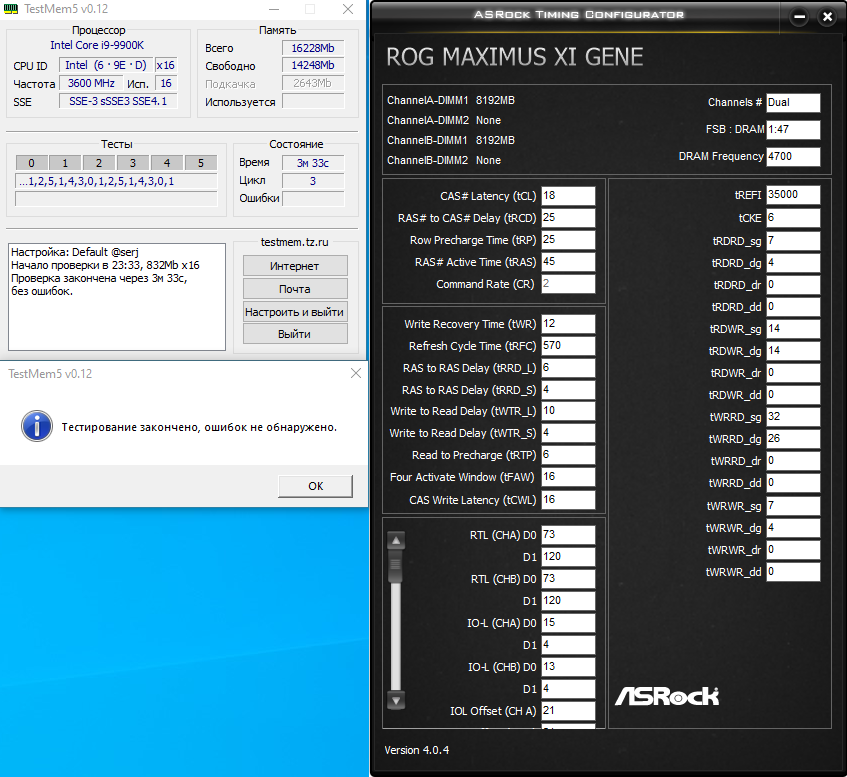This screenshot has width=847, height=777.
Task: Click the RAS# Active Time (tRAS) field
Action: [x=568, y=262]
